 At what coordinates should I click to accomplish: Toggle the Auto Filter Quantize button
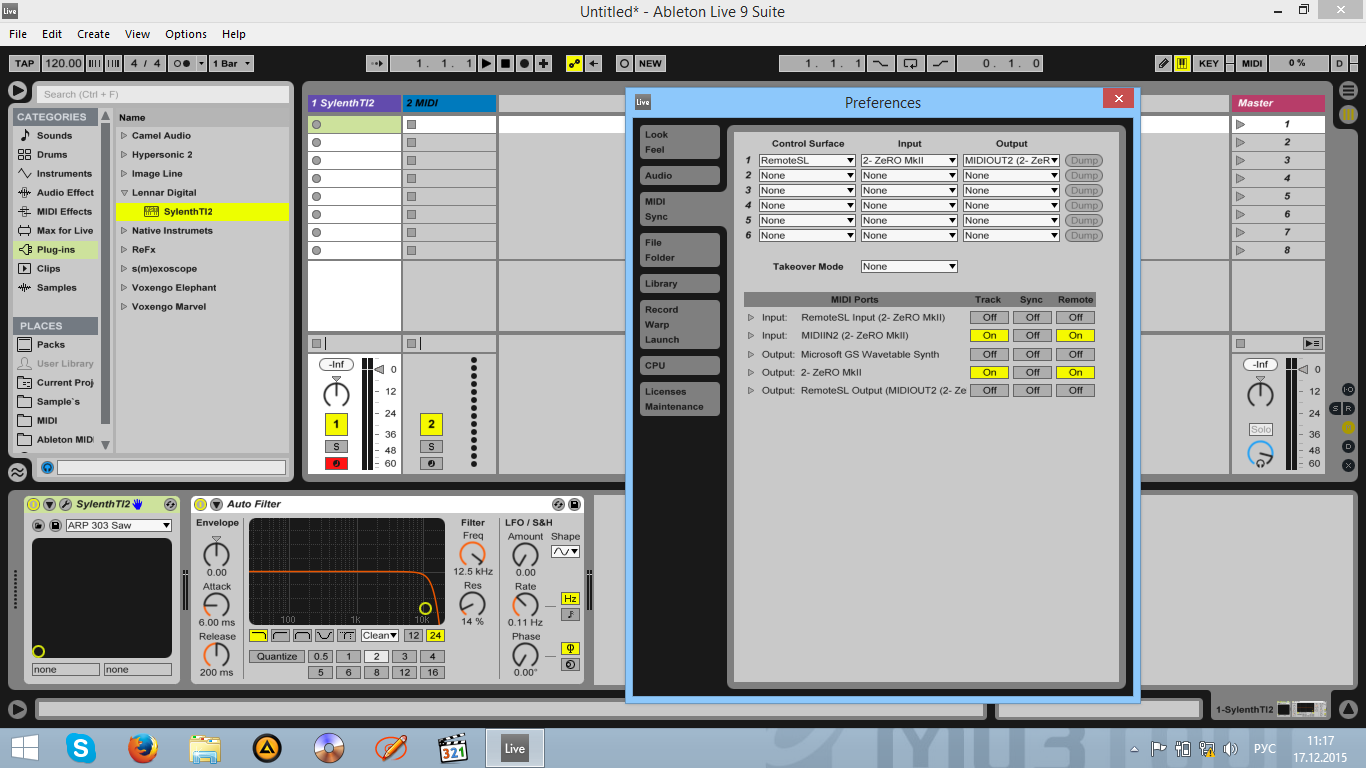pos(277,656)
